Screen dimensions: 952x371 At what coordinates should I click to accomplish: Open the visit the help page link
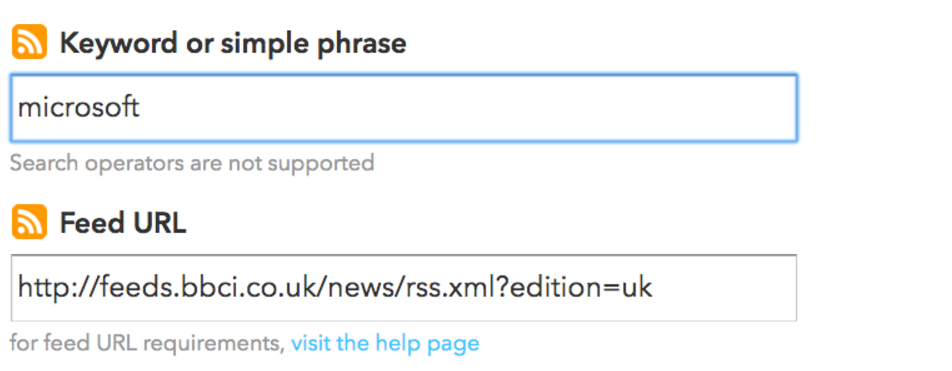pyautogui.click(x=385, y=343)
